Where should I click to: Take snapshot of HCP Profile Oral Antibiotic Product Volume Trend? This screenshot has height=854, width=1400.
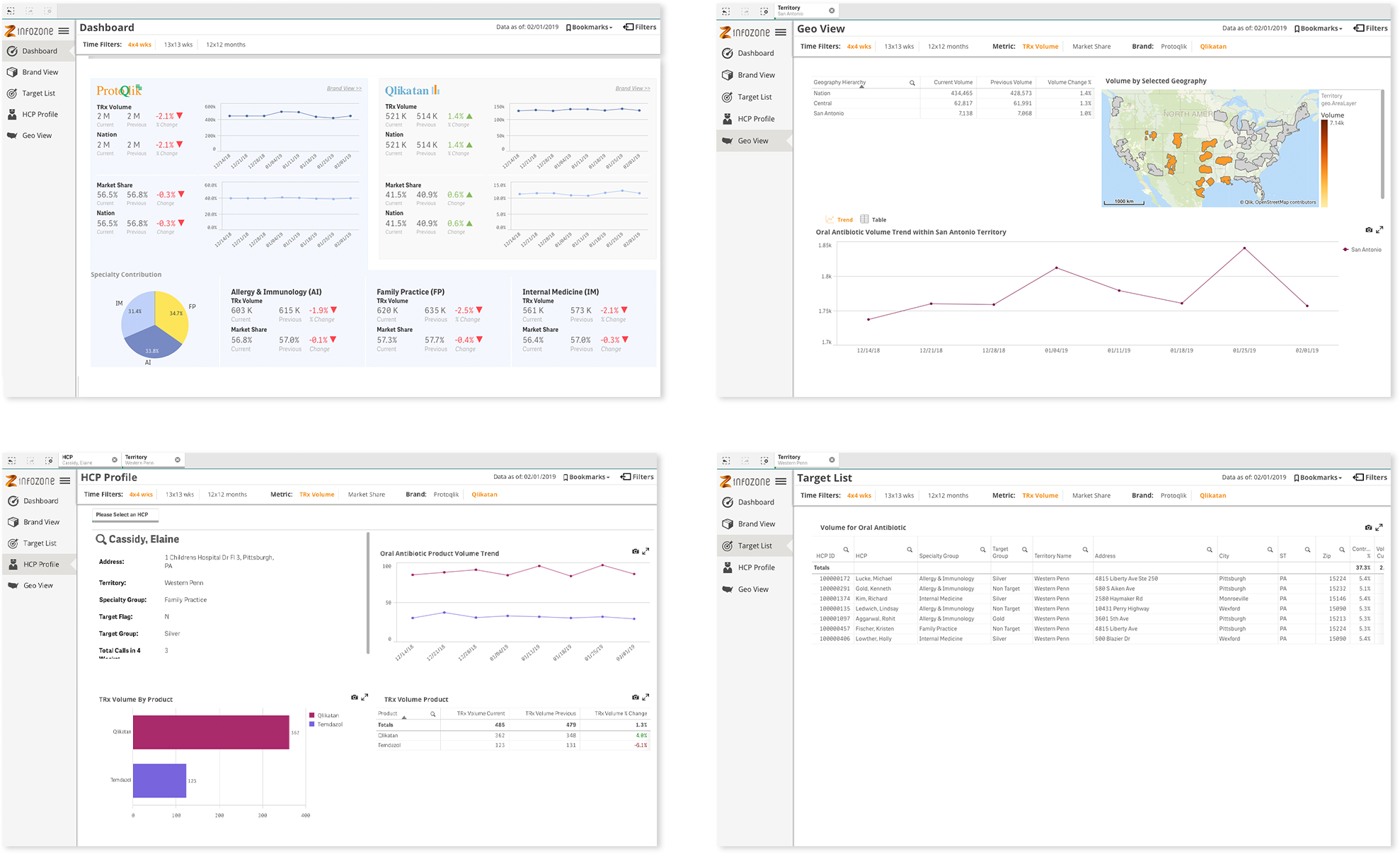(635, 551)
